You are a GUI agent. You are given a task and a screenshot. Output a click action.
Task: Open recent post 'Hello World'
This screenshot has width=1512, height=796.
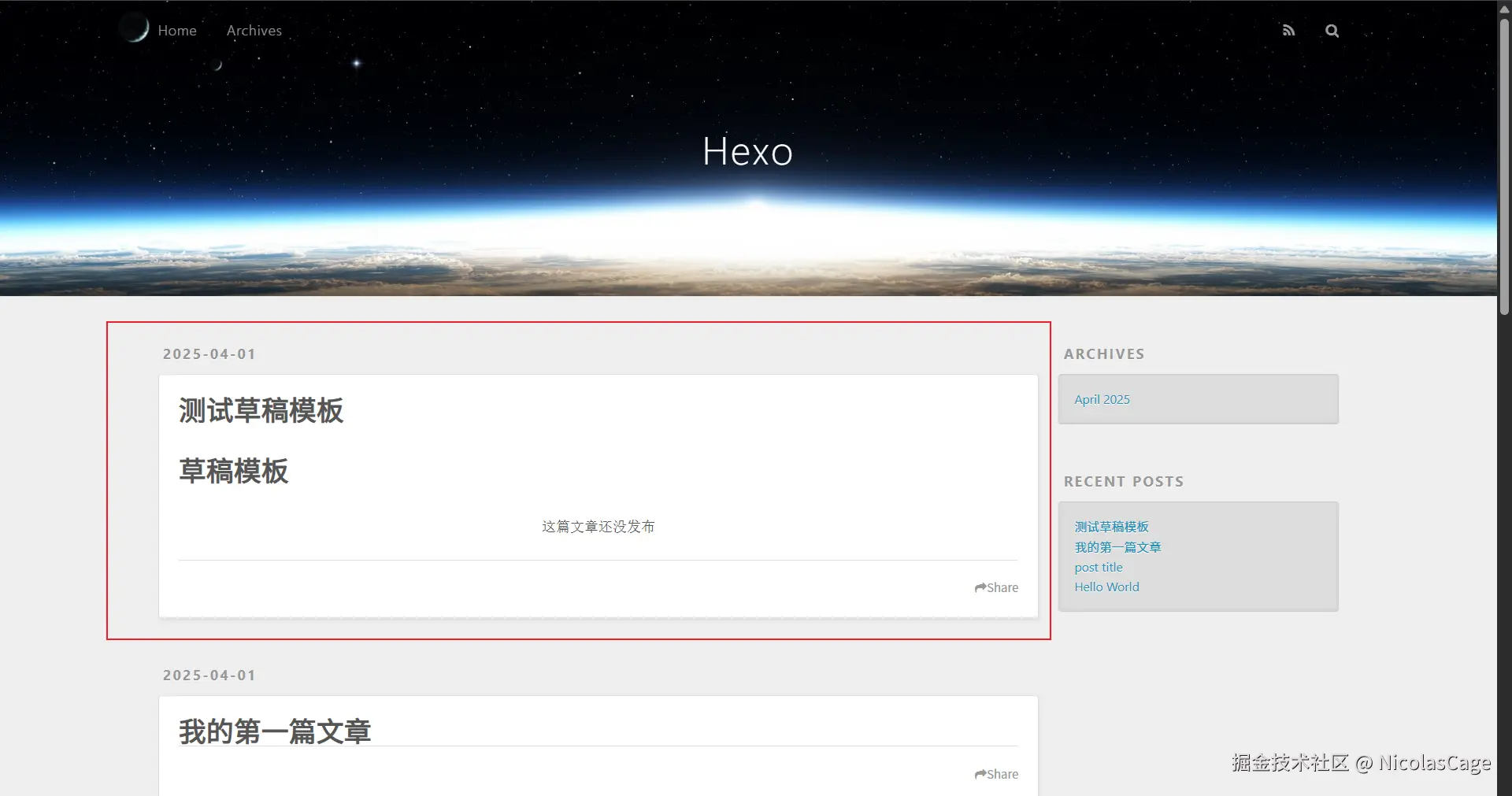point(1106,587)
